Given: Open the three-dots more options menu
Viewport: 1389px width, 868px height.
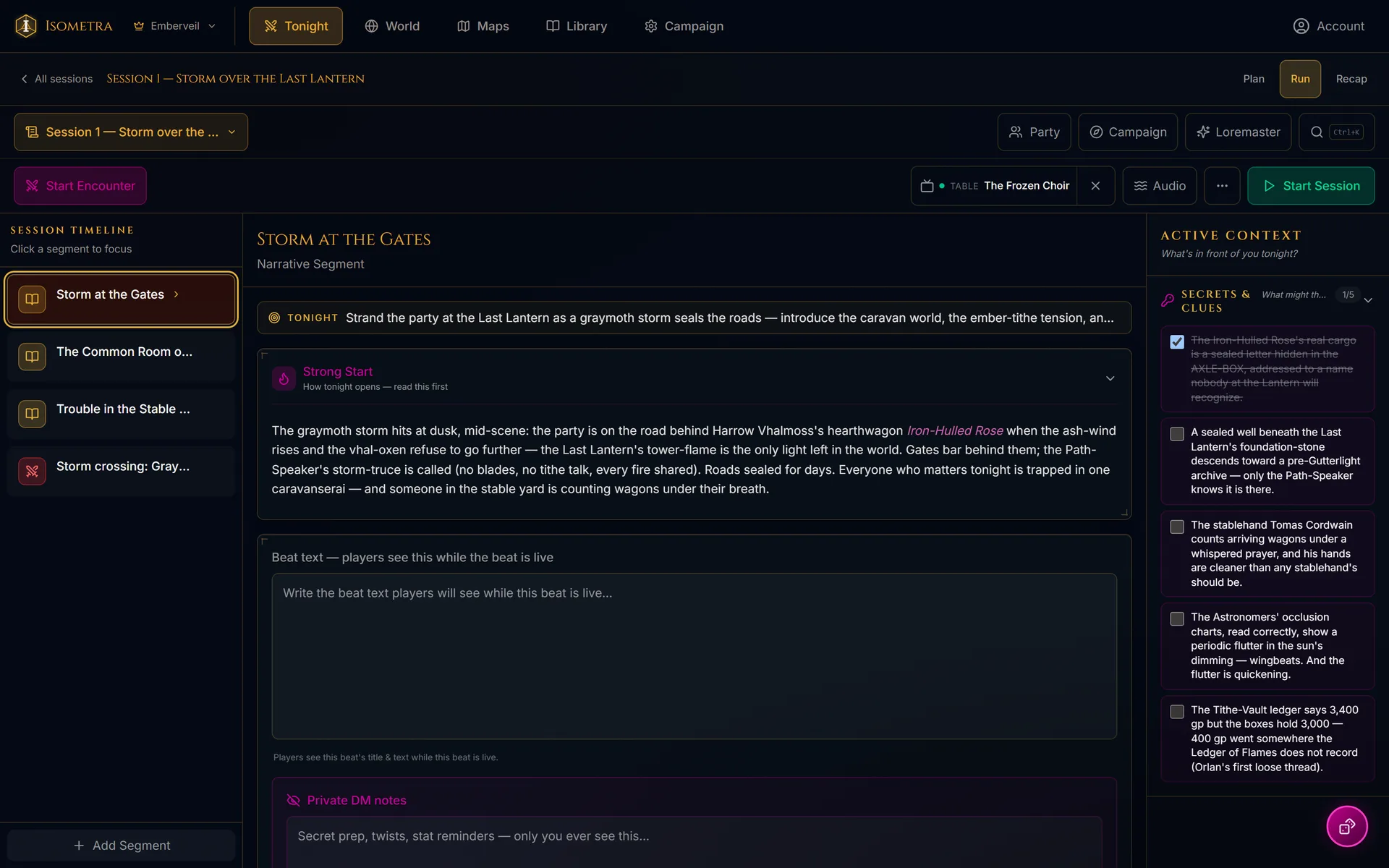Looking at the screenshot, I should point(1222,186).
